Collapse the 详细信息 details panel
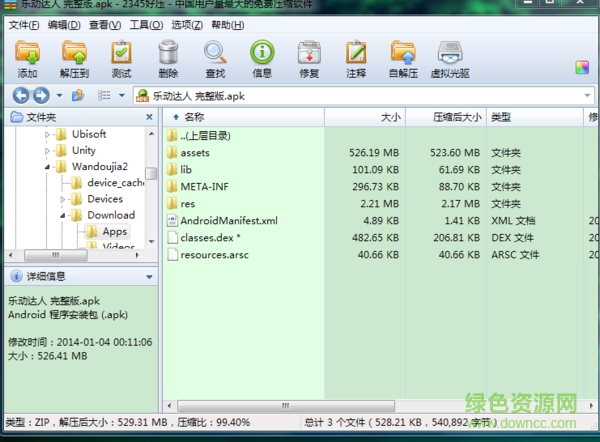 (149, 275)
